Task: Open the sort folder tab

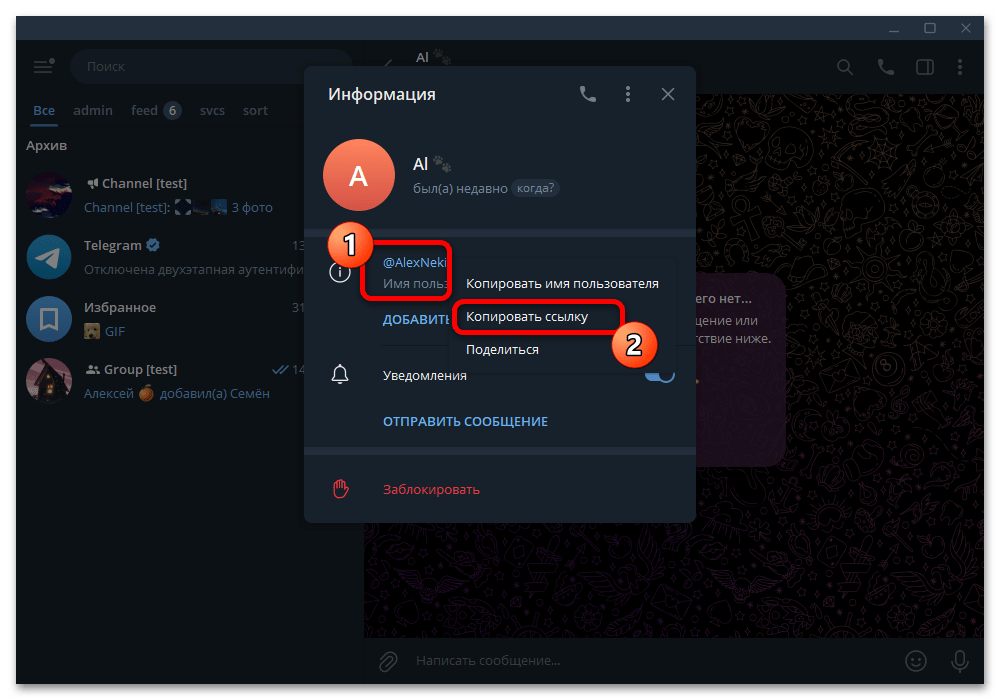Action: point(255,111)
